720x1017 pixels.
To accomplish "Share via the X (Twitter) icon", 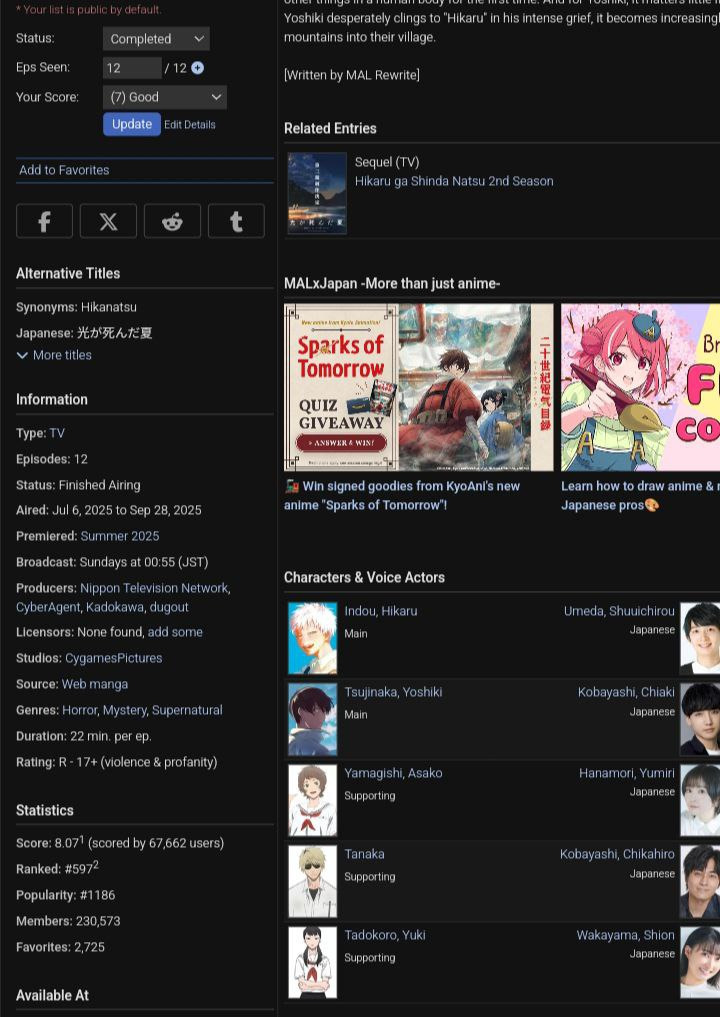I will click(x=108, y=221).
